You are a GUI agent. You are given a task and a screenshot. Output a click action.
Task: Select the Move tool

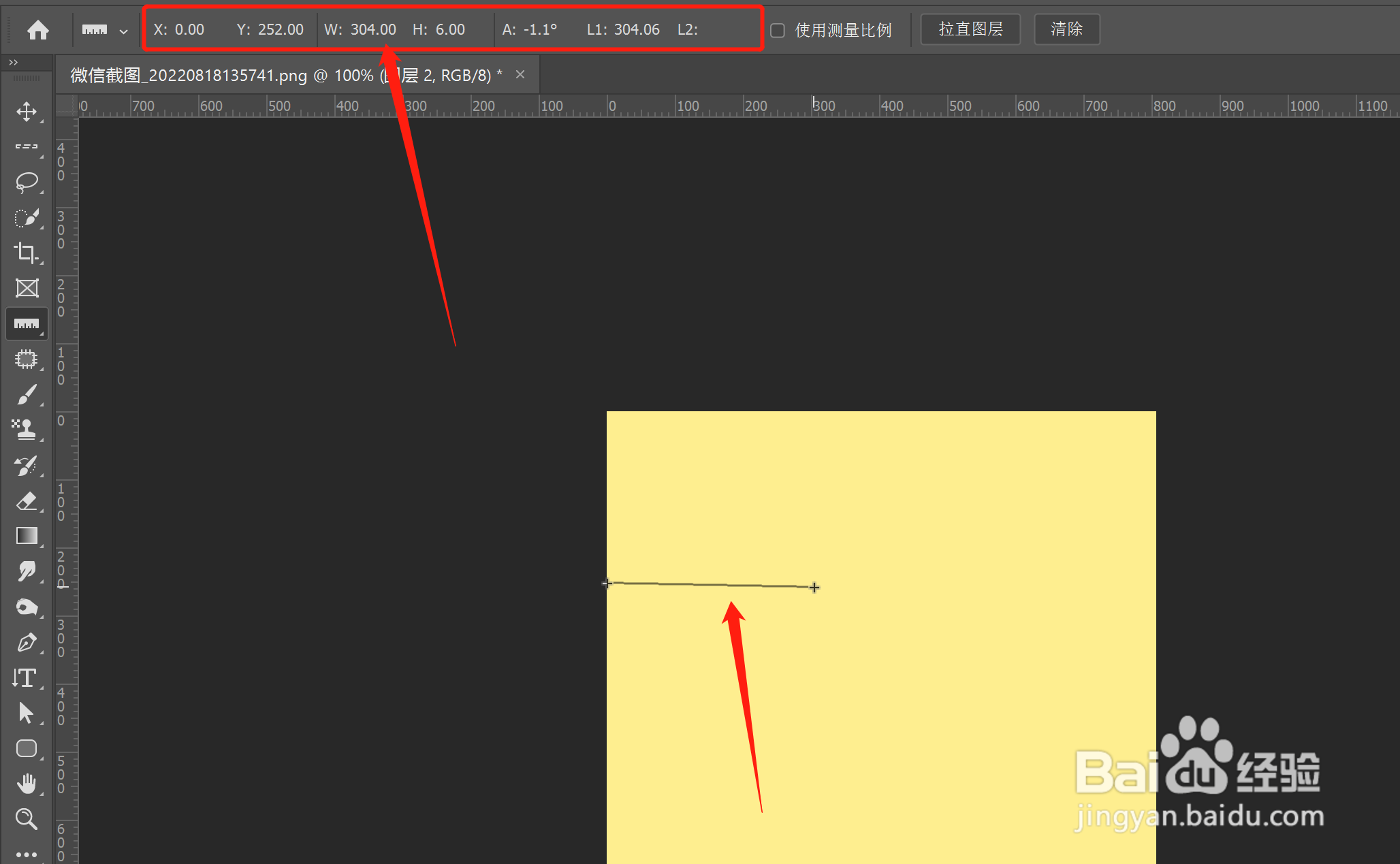click(27, 112)
